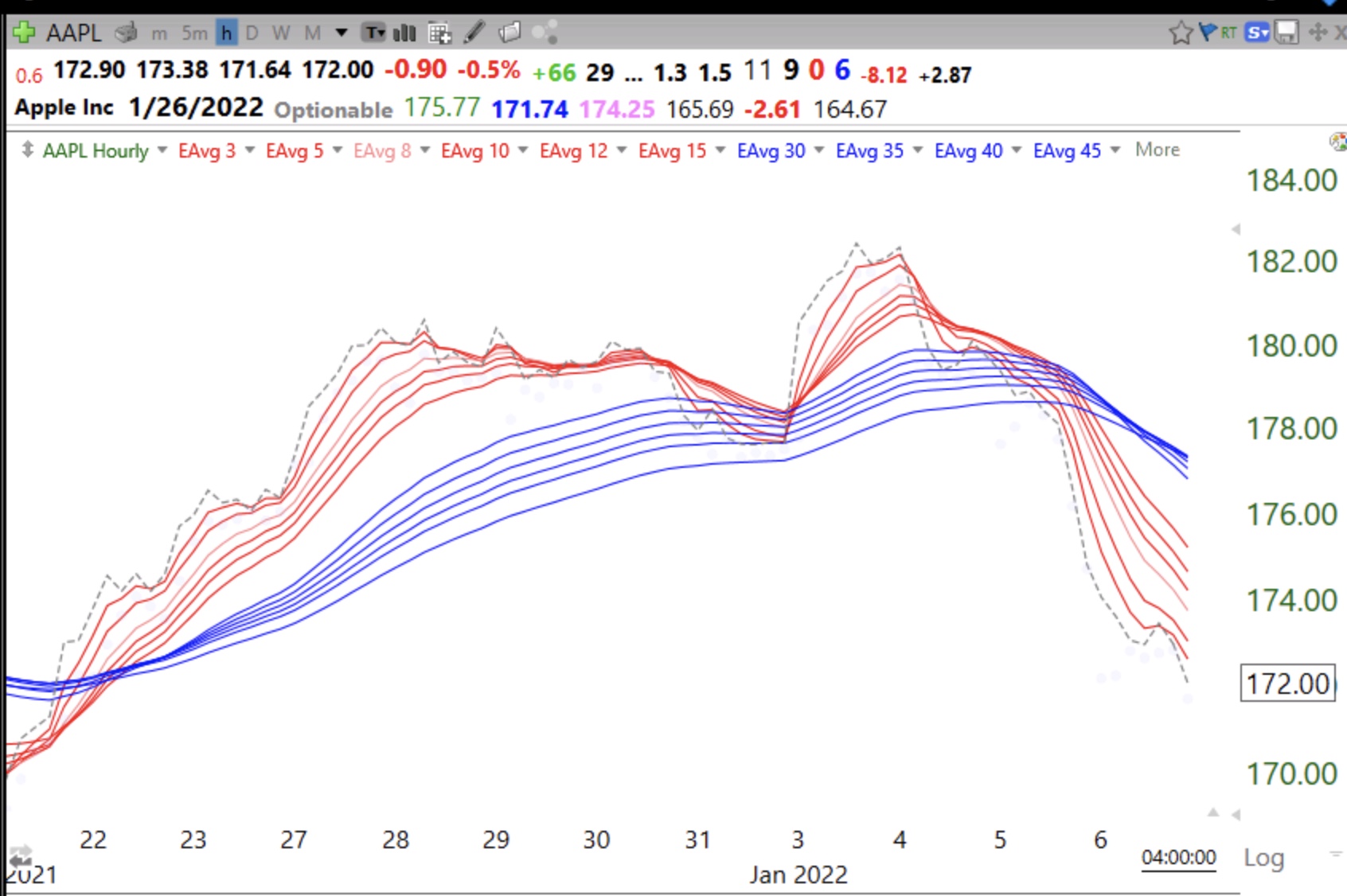
Task: Open the folder icon in chart toolbar
Action: 510,33
